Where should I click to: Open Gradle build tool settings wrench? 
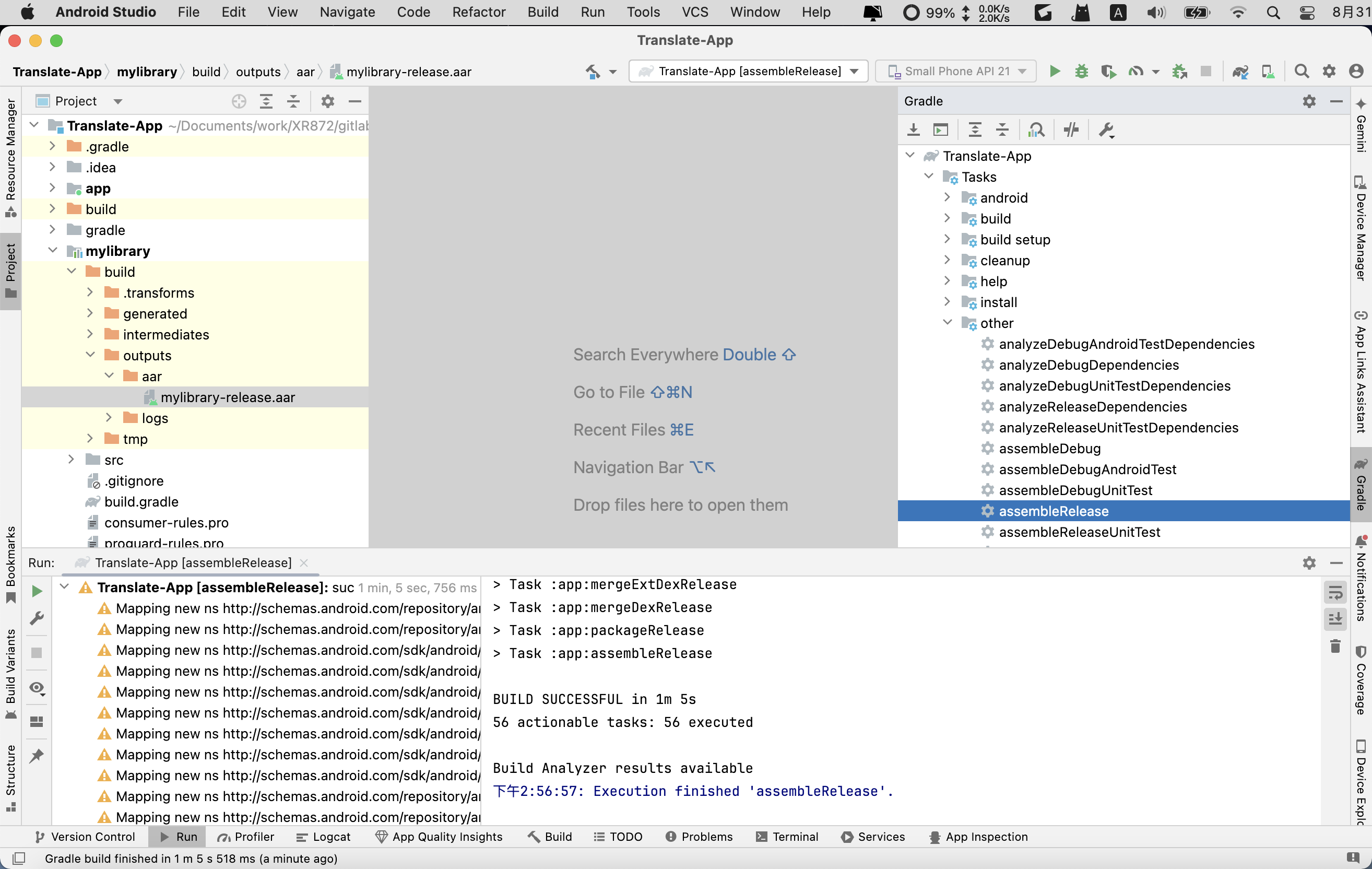(1106, 130)
